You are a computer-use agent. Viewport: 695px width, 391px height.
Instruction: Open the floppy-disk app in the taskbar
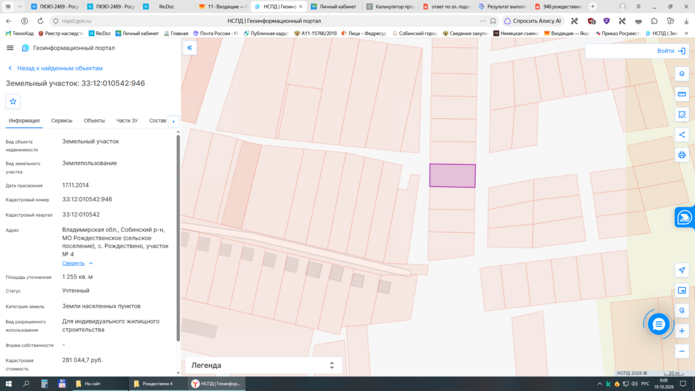coord(62,384)
